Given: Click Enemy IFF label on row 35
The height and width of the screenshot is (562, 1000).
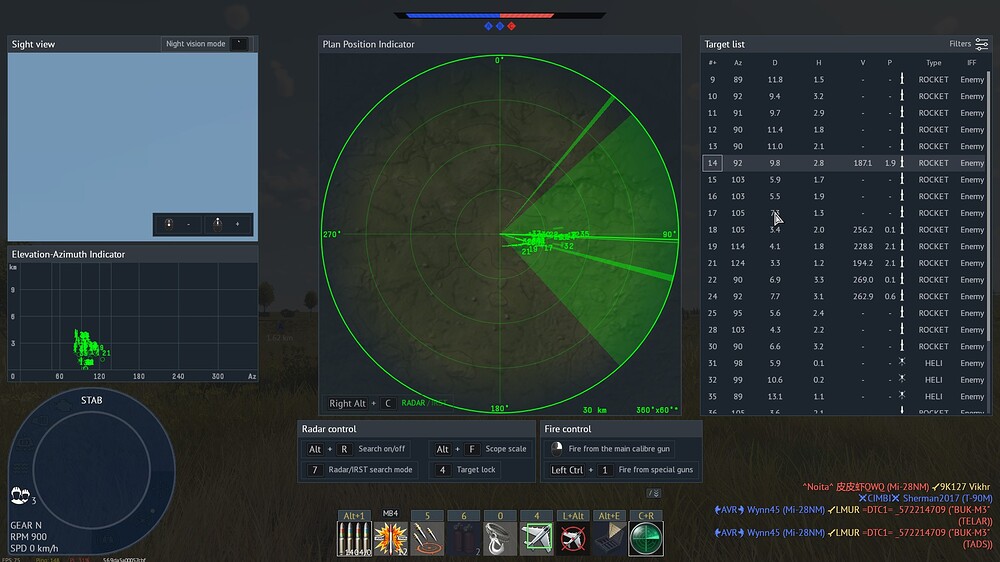Looking at the screenshot, I should 972,396.
